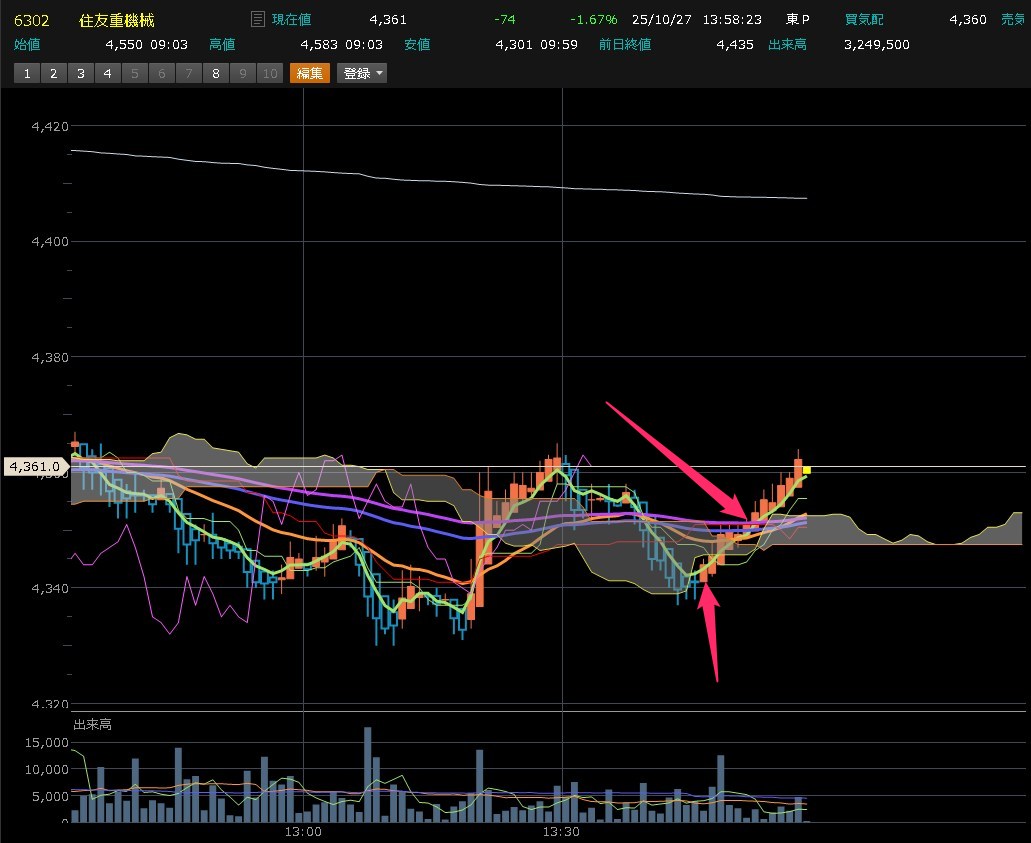Click the 出来高 volume panel label
Viewport: 1031px width, 843px height.
pos(92,724)
